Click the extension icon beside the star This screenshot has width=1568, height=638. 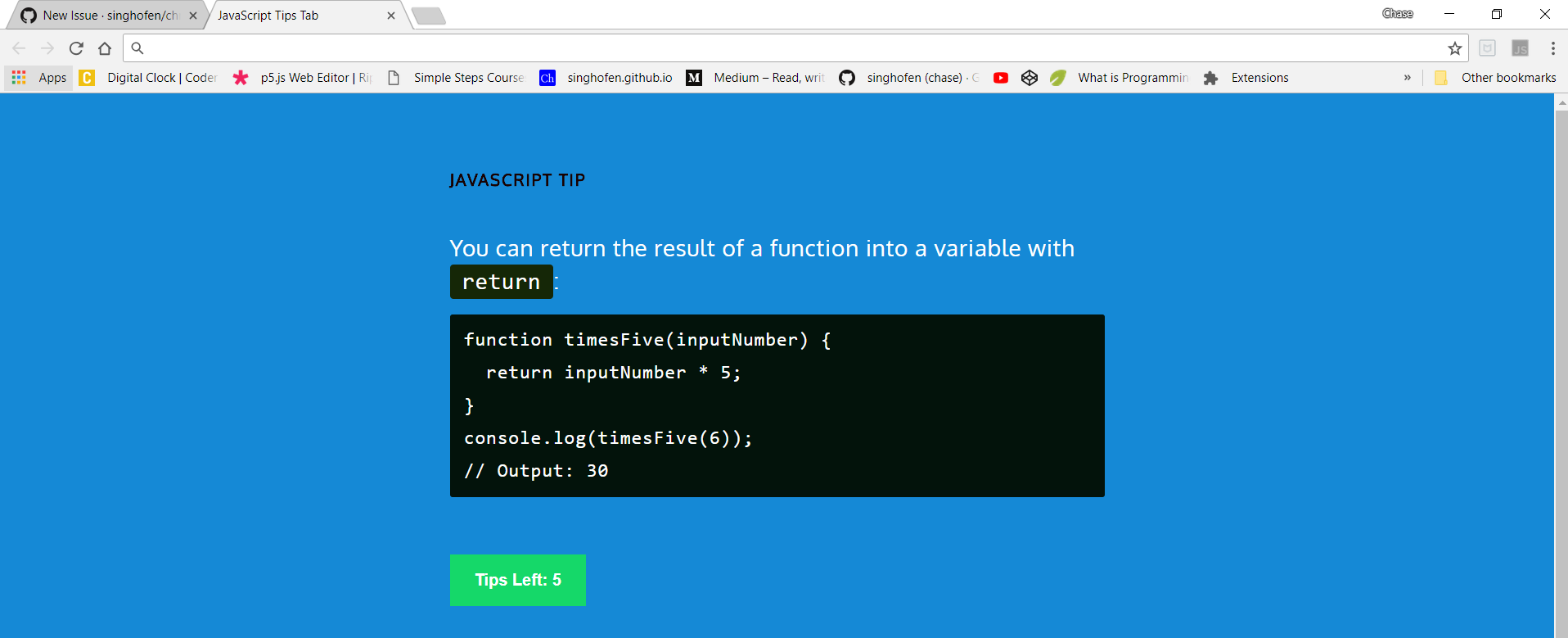(1488, 48)
